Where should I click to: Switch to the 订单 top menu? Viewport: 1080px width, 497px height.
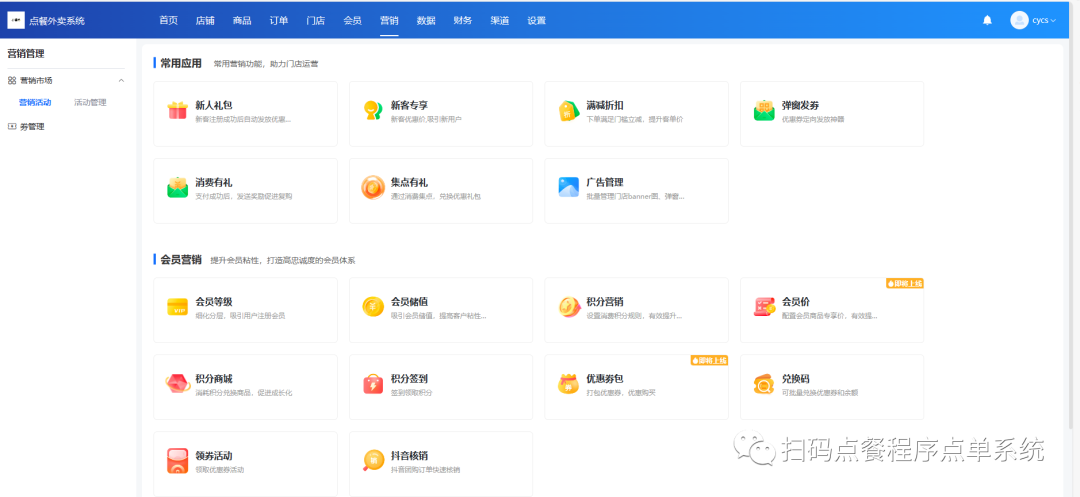278,20
